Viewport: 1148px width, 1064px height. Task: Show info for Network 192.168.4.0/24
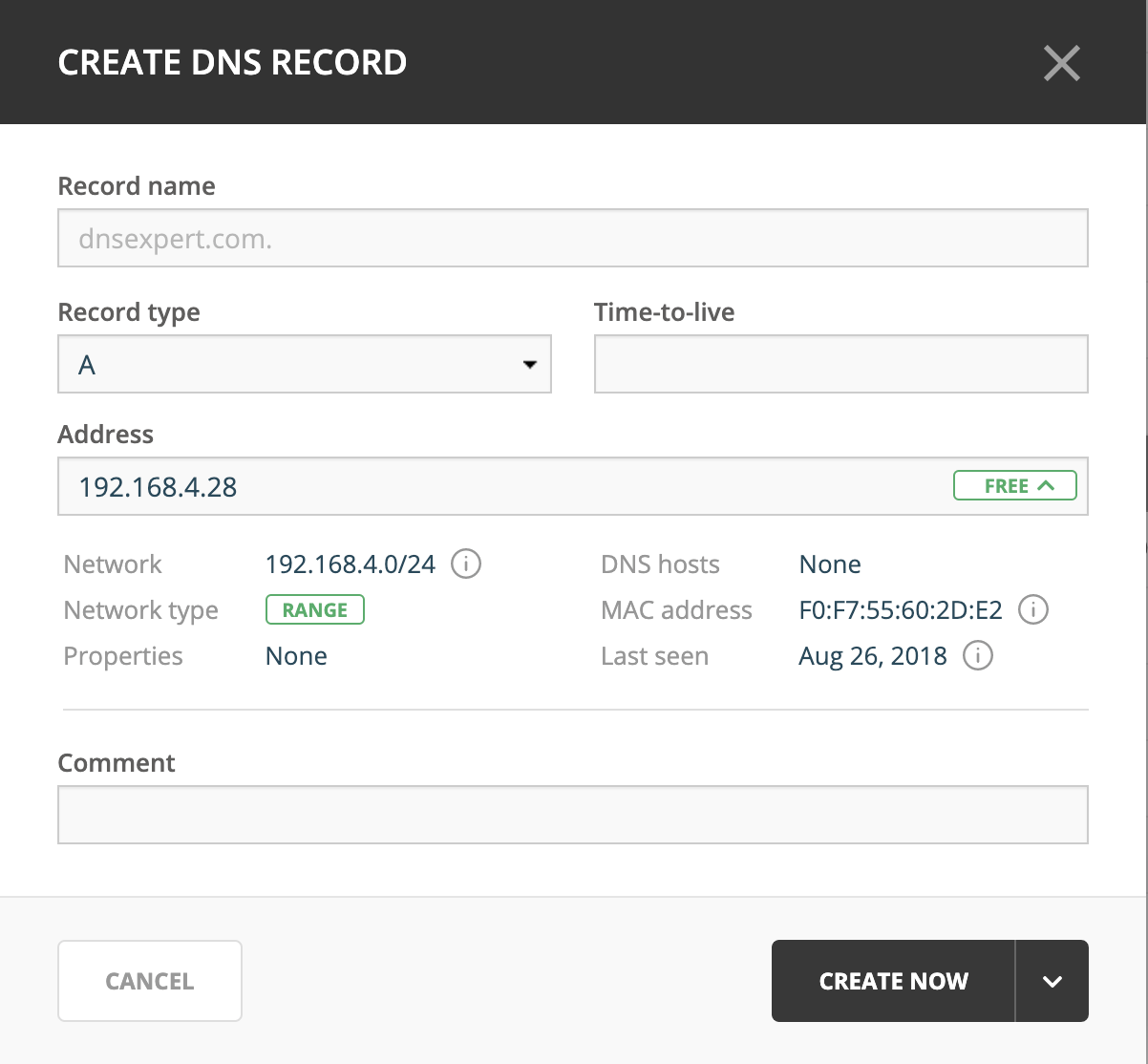click(x=465, y=564)
